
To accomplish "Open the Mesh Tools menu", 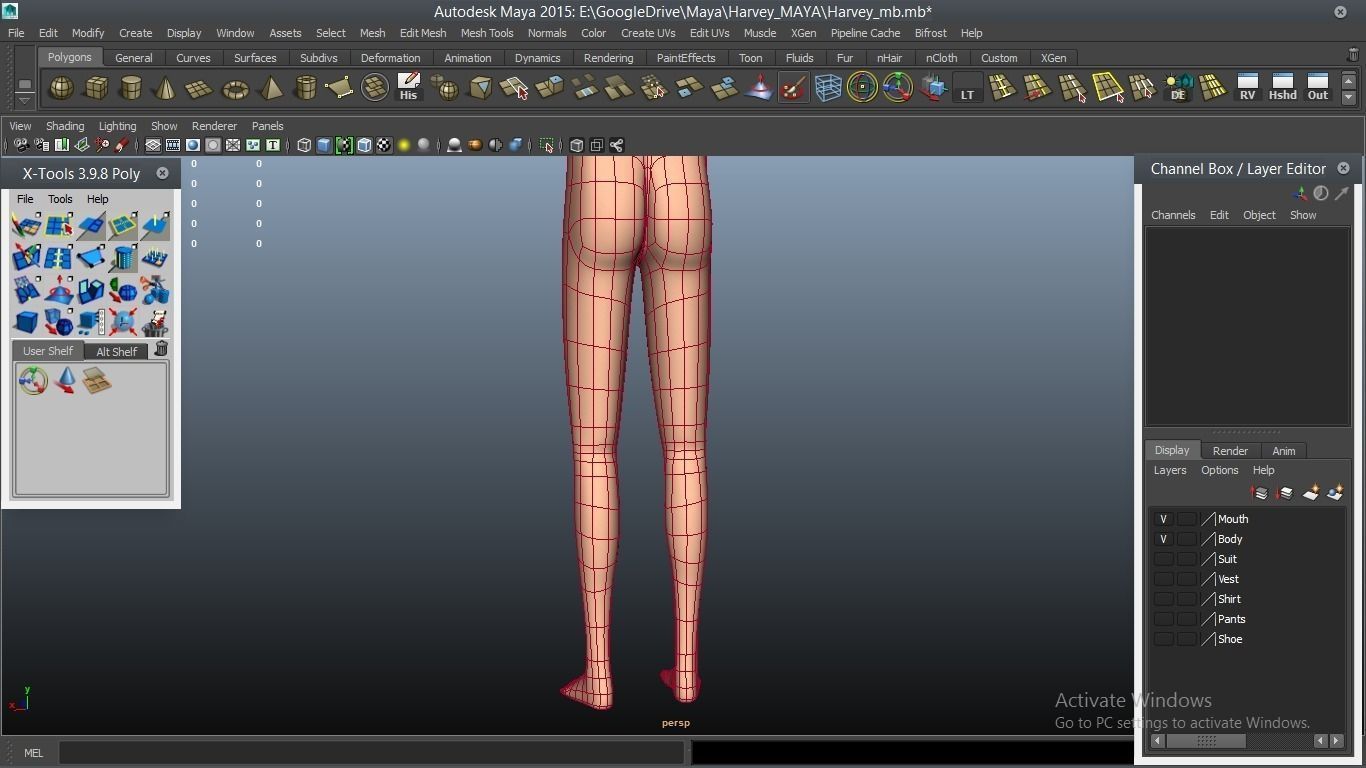I will pyautogui.click(x=487, y=33).
